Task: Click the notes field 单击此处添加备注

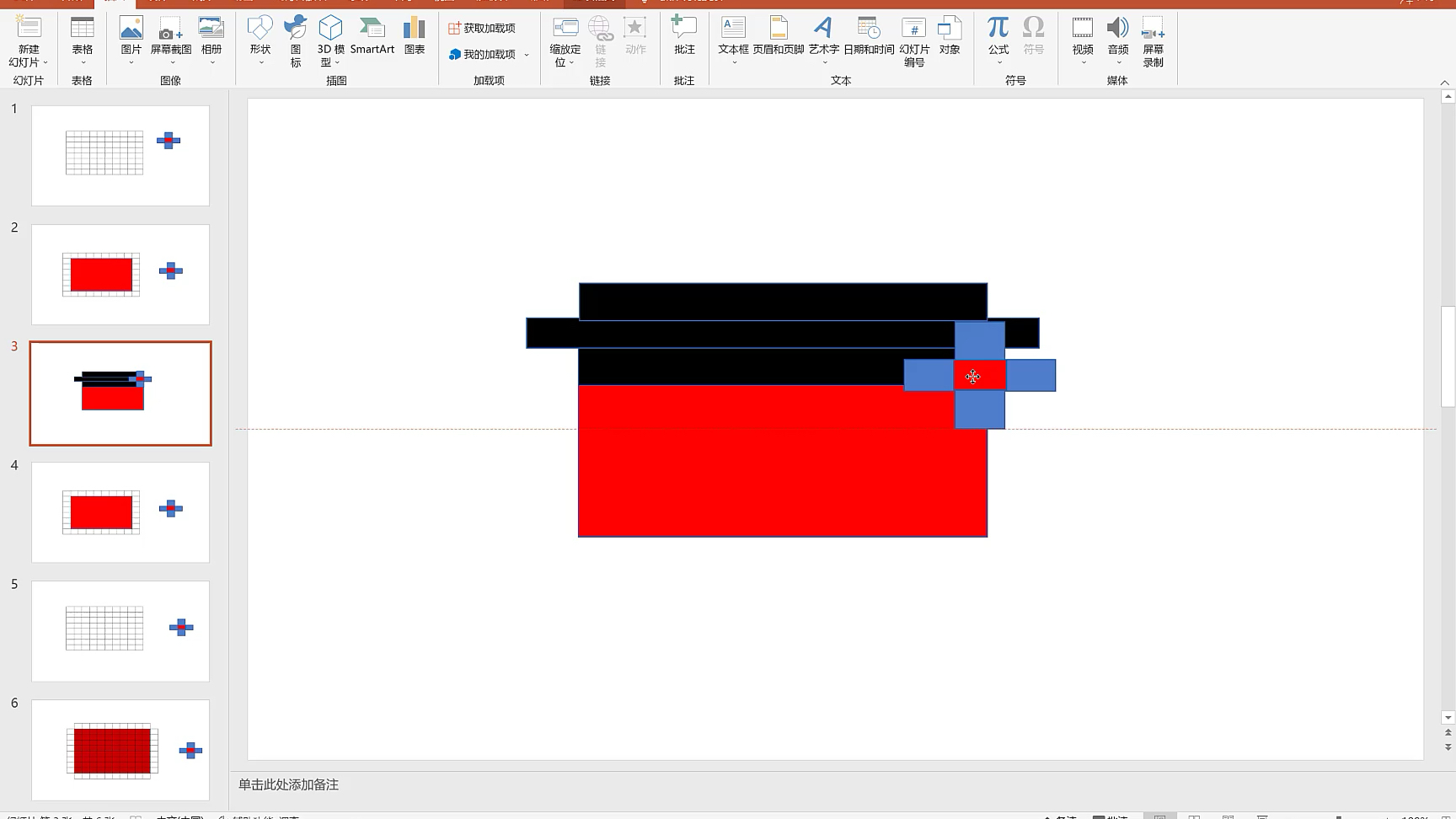Action: [x=288, y=784]
